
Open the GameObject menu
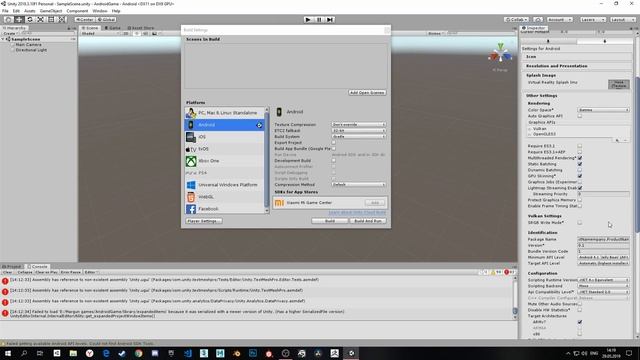point(51,11)
